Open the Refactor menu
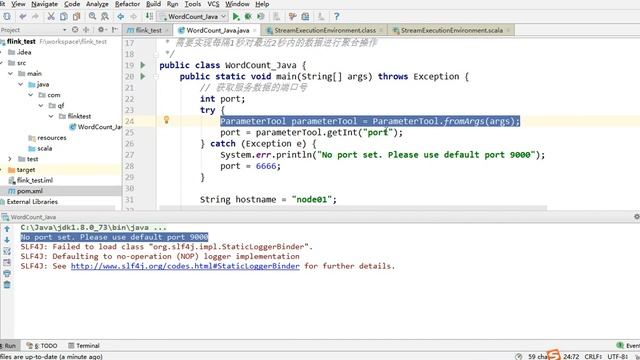 click(127, 4)
